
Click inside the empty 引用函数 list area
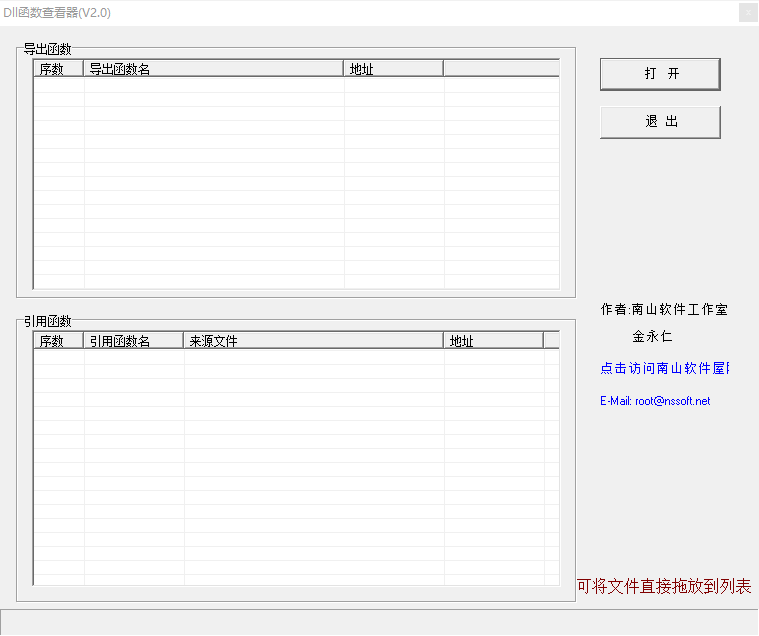click(296, 465)
